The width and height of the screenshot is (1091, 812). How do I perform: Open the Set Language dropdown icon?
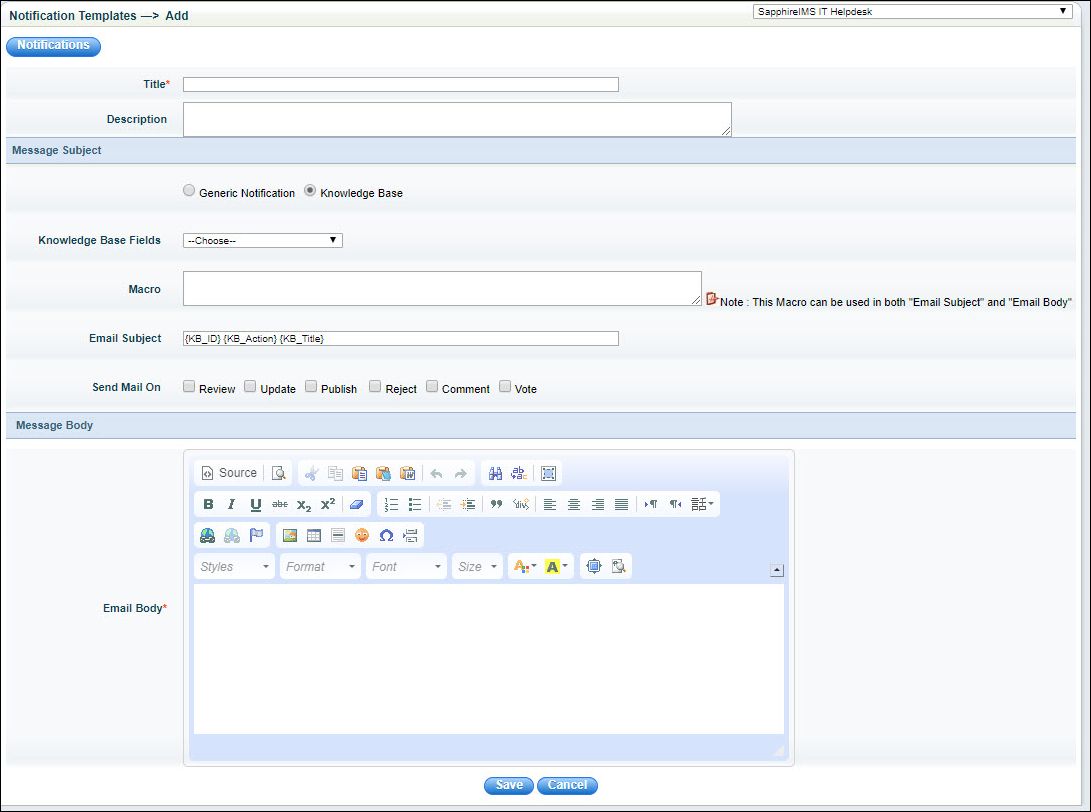click(702, 504)
